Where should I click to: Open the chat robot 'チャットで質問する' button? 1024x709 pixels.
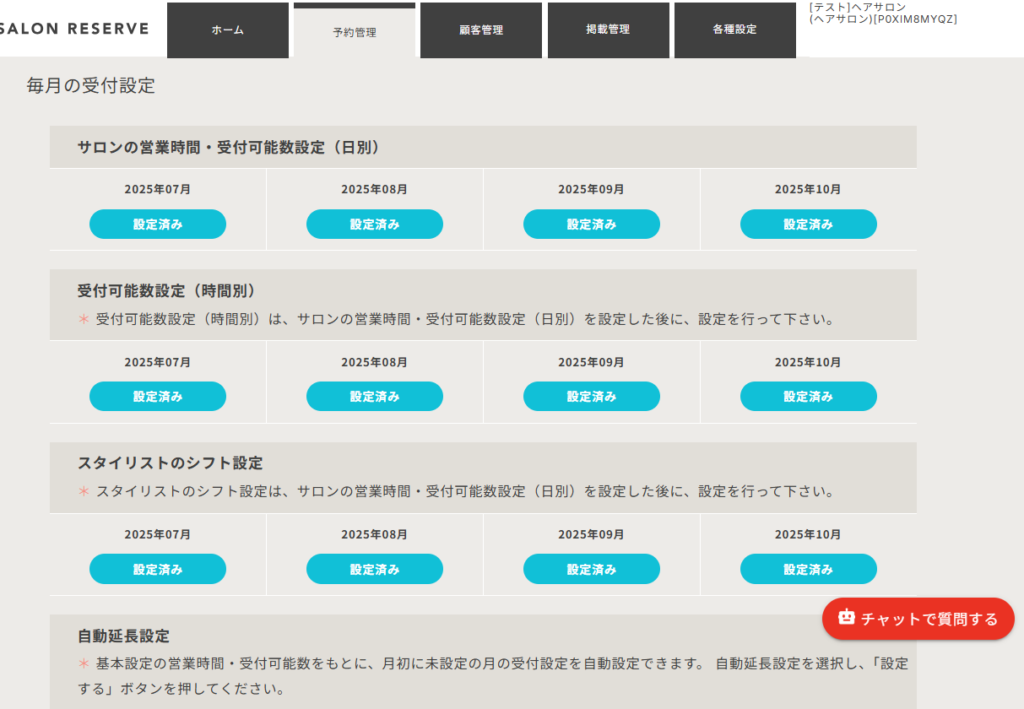[x=918, y=618]
